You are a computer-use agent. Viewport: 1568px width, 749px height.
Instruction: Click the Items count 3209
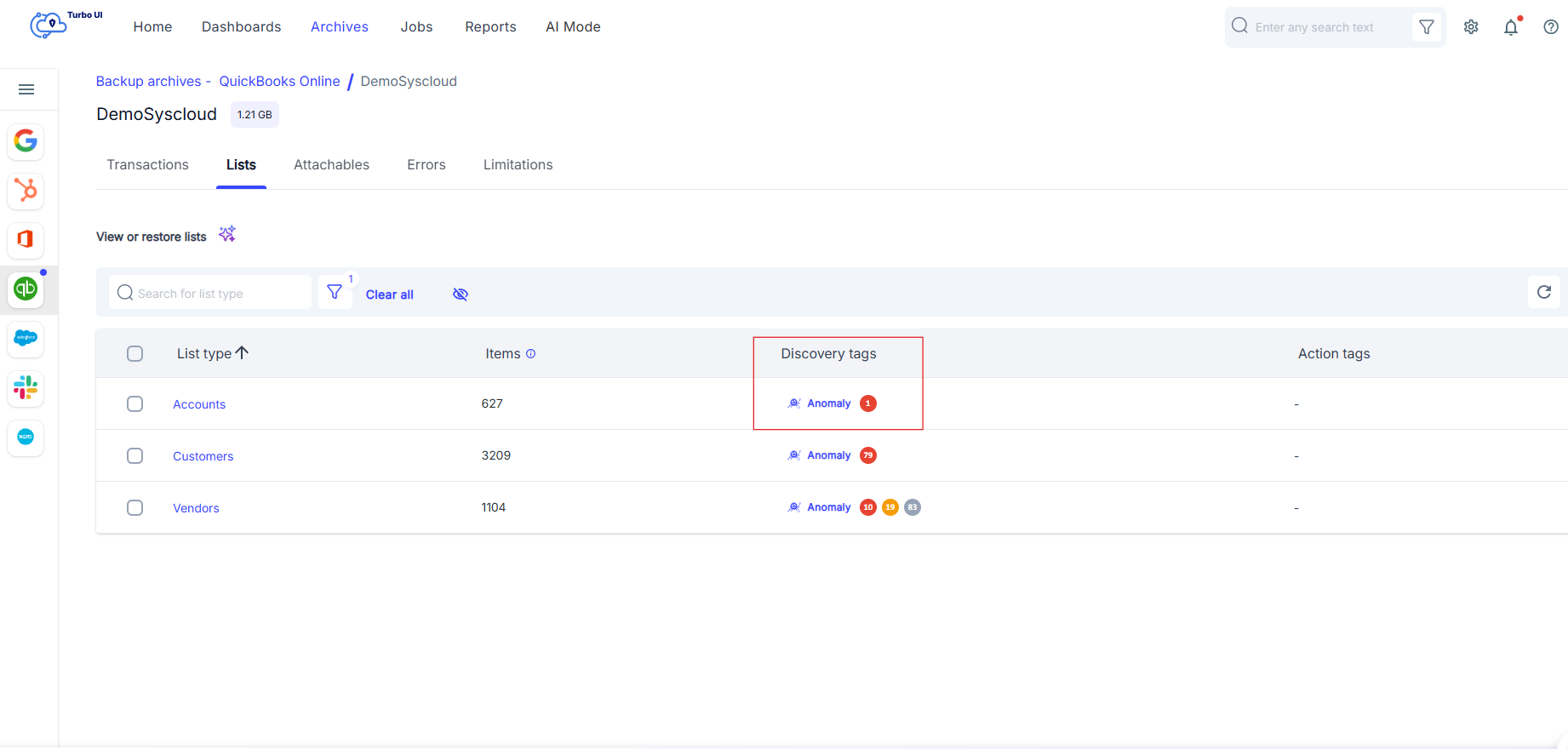coord(496,455)
